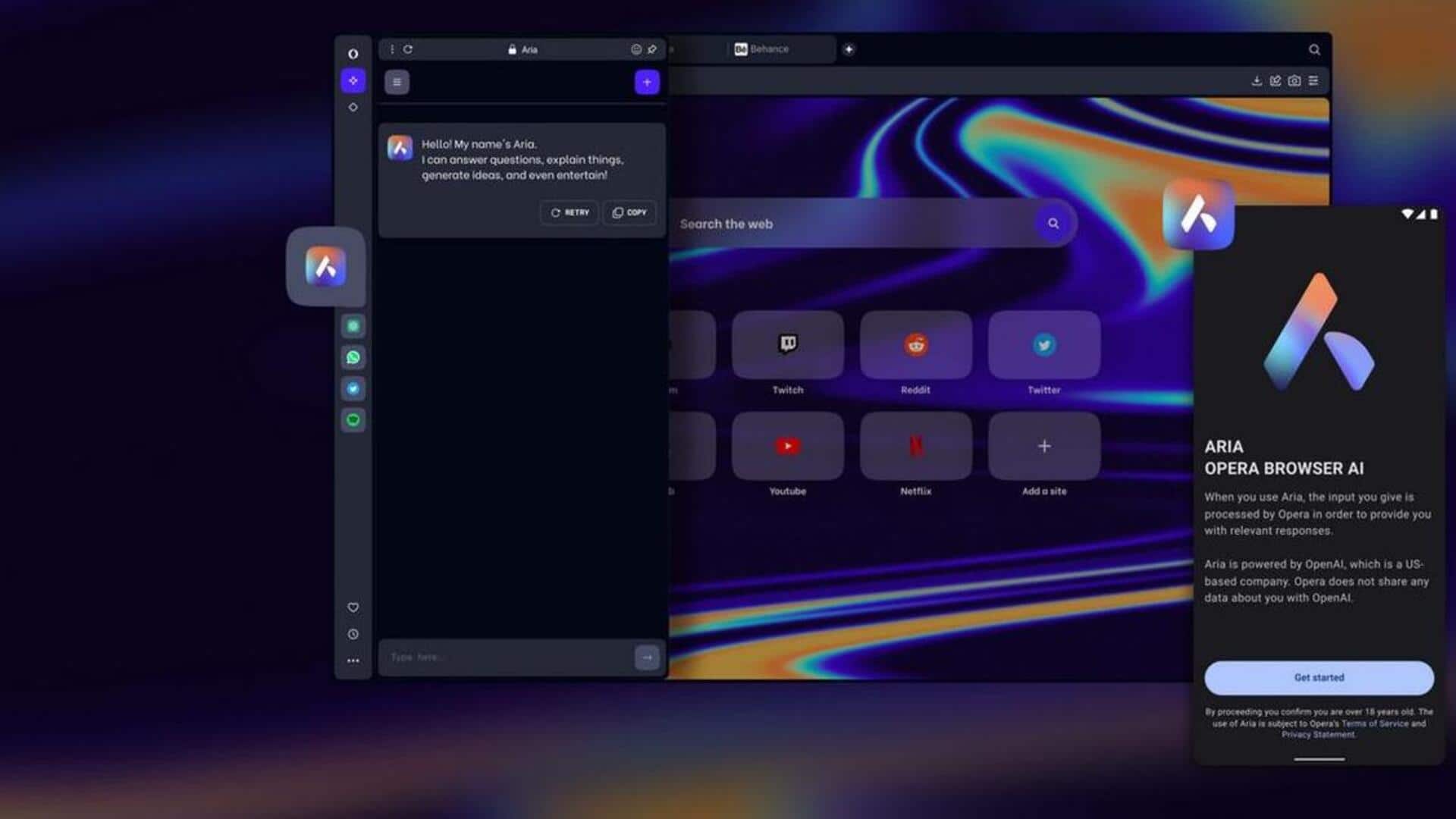Screen dimensions: 1456x819
Task: Open the Privacy Statement link
Action: pyautogui.click(x=1319, y=734)
